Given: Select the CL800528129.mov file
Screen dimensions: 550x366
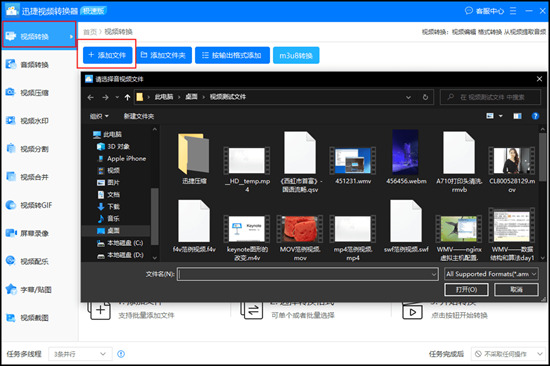Looking at the screenshot, I should click(512, 169).
